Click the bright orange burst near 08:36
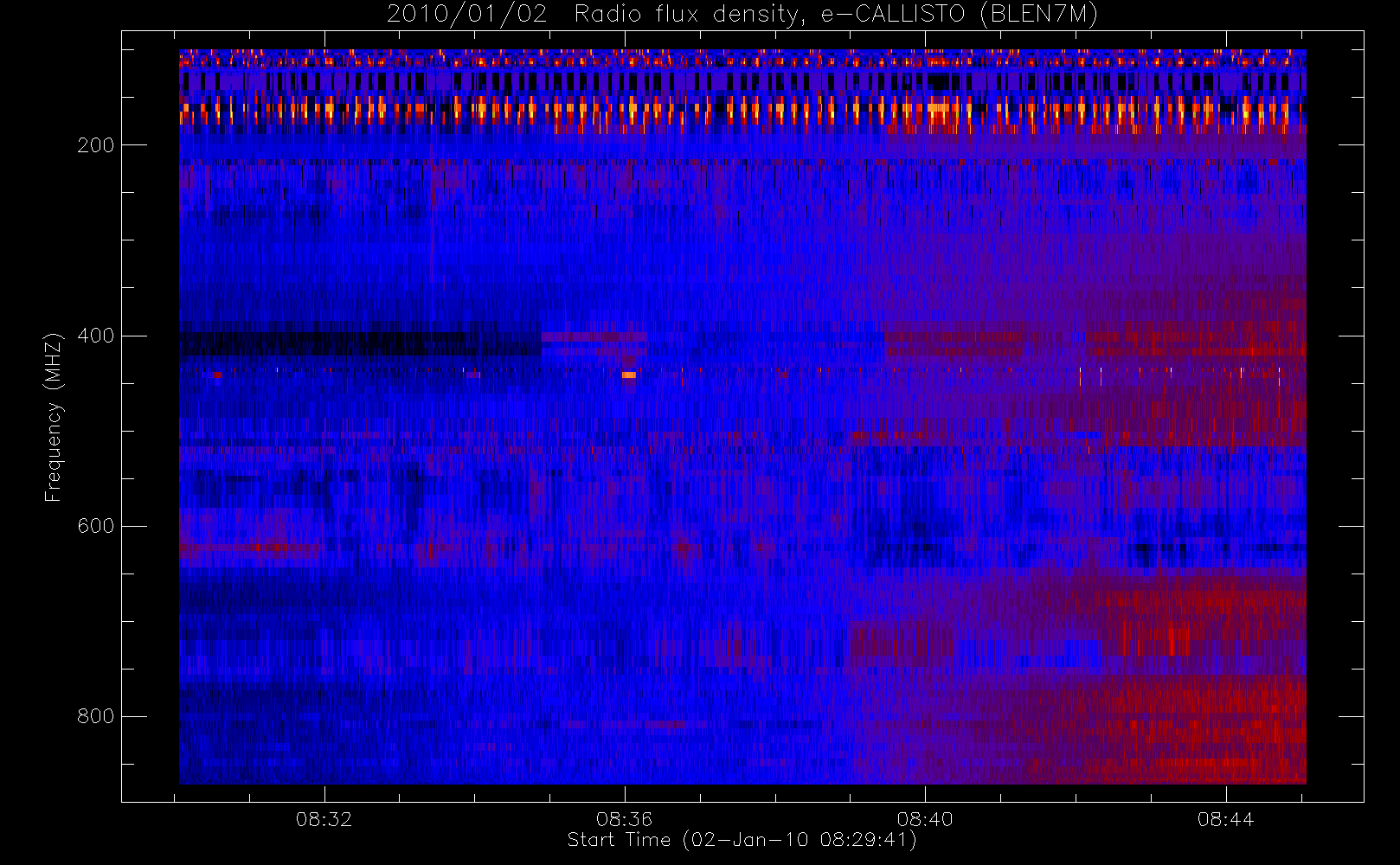The height and width of the screenshot is (865, 1400). pyautogui.click(x=629, y=375)
